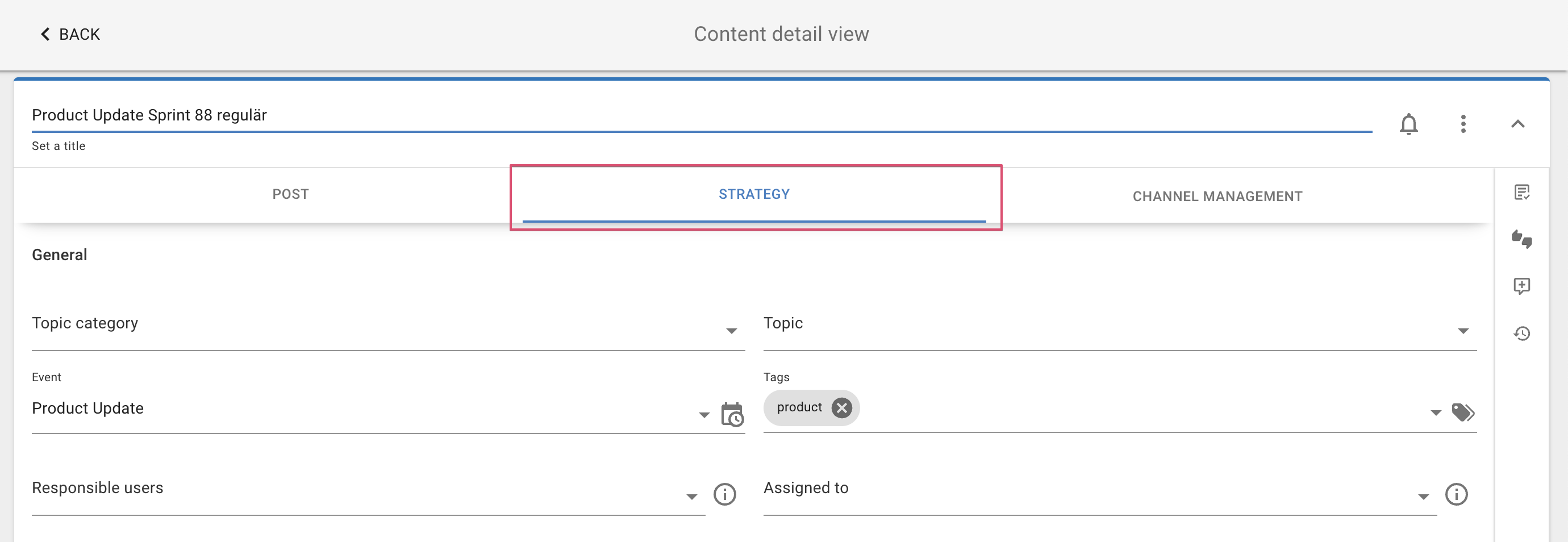This screenshot has width=1568, height=542.
Task: Select the STRATEGY tab
Action: [x=754, y=194]
